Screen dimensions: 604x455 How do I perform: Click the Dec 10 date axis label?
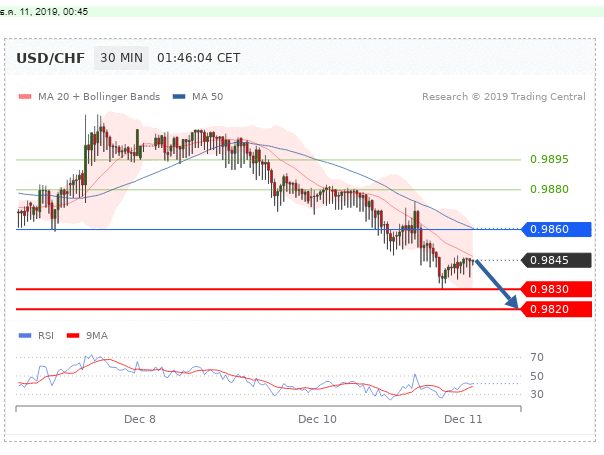tap(317, 419)
